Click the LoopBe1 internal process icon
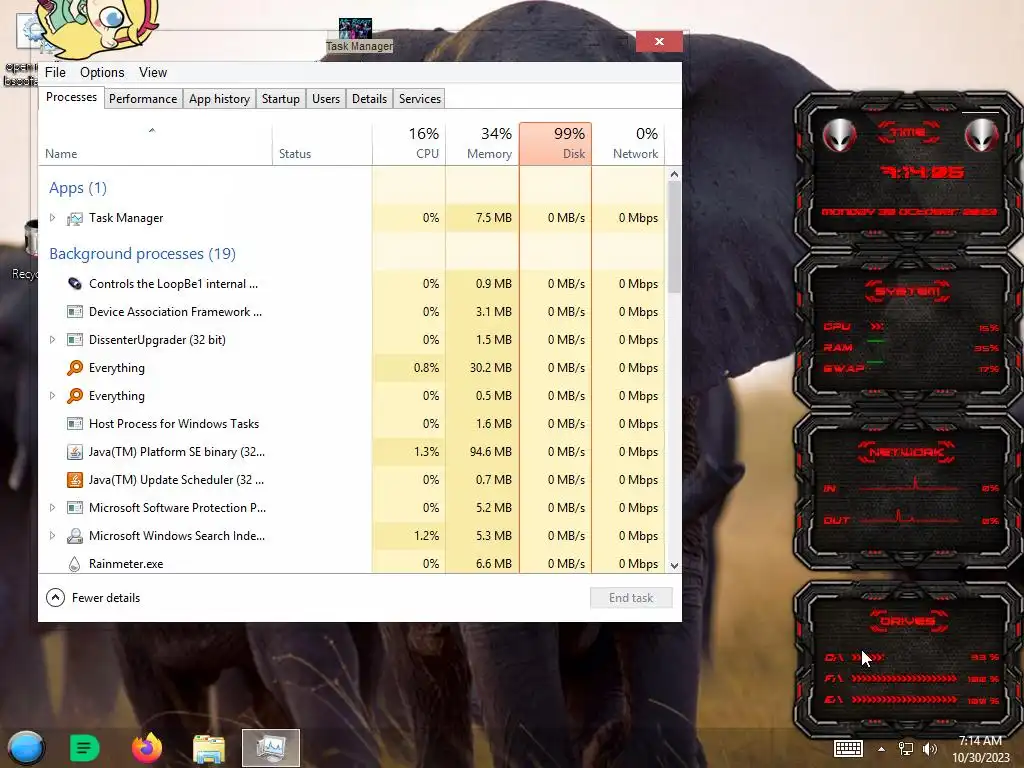 (x=75, y=284)
